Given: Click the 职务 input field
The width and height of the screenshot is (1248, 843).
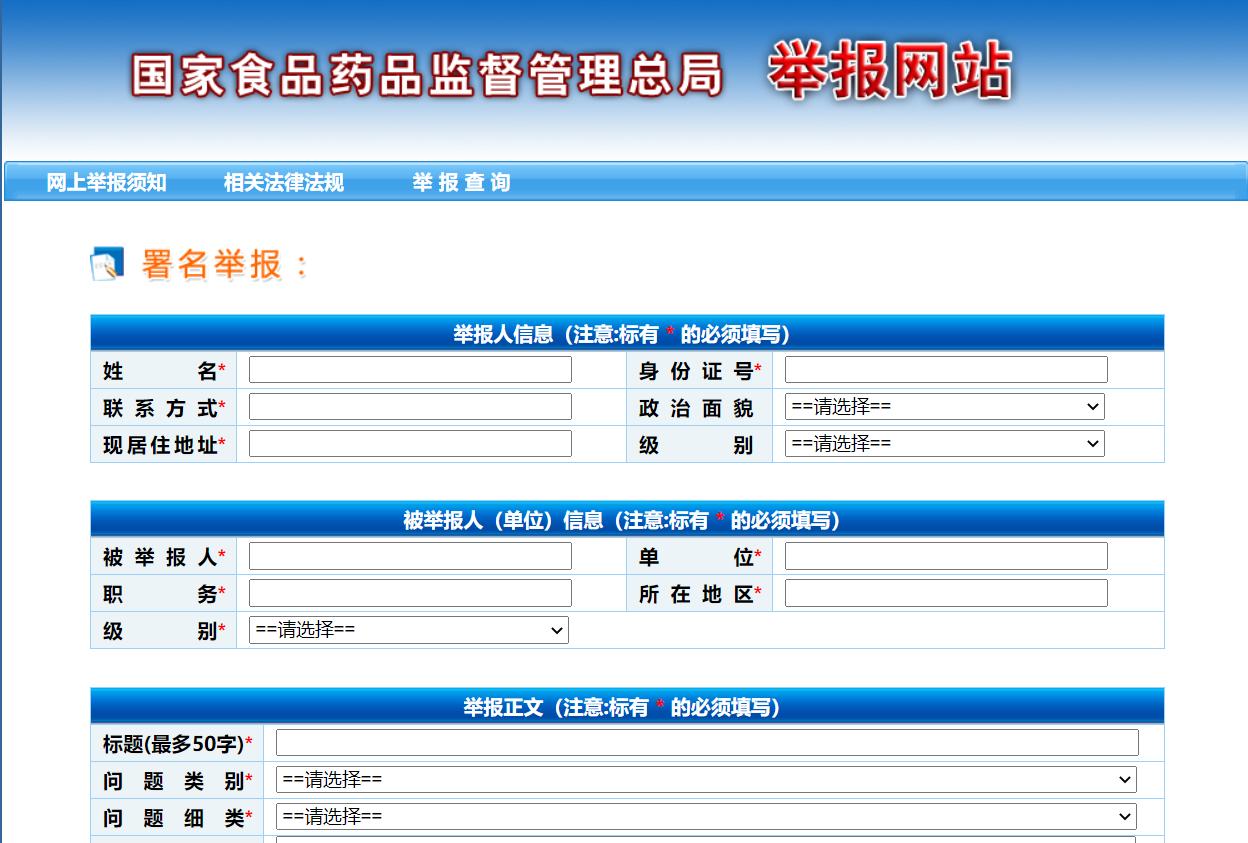Looking at the screenshot, I should click(409, 592).
